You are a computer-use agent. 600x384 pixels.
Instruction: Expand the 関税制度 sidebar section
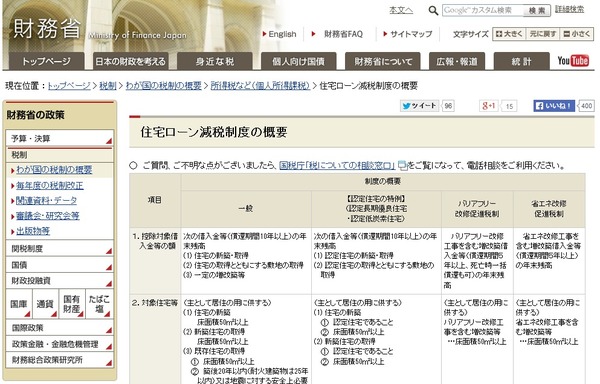[x=60, y=249]
